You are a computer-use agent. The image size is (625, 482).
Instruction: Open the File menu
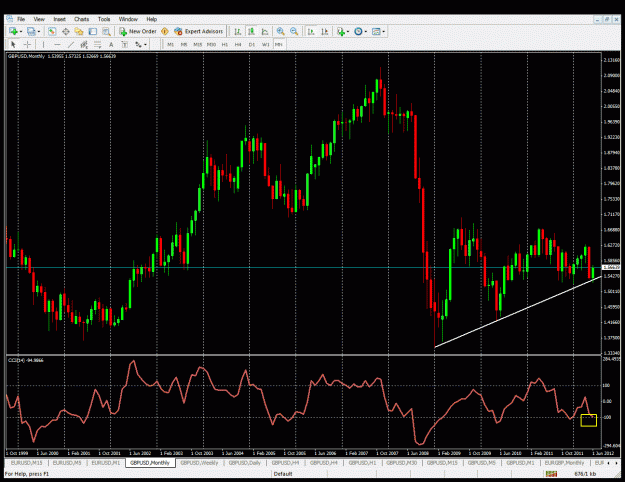pyautogui.click(x=21, y=19)
